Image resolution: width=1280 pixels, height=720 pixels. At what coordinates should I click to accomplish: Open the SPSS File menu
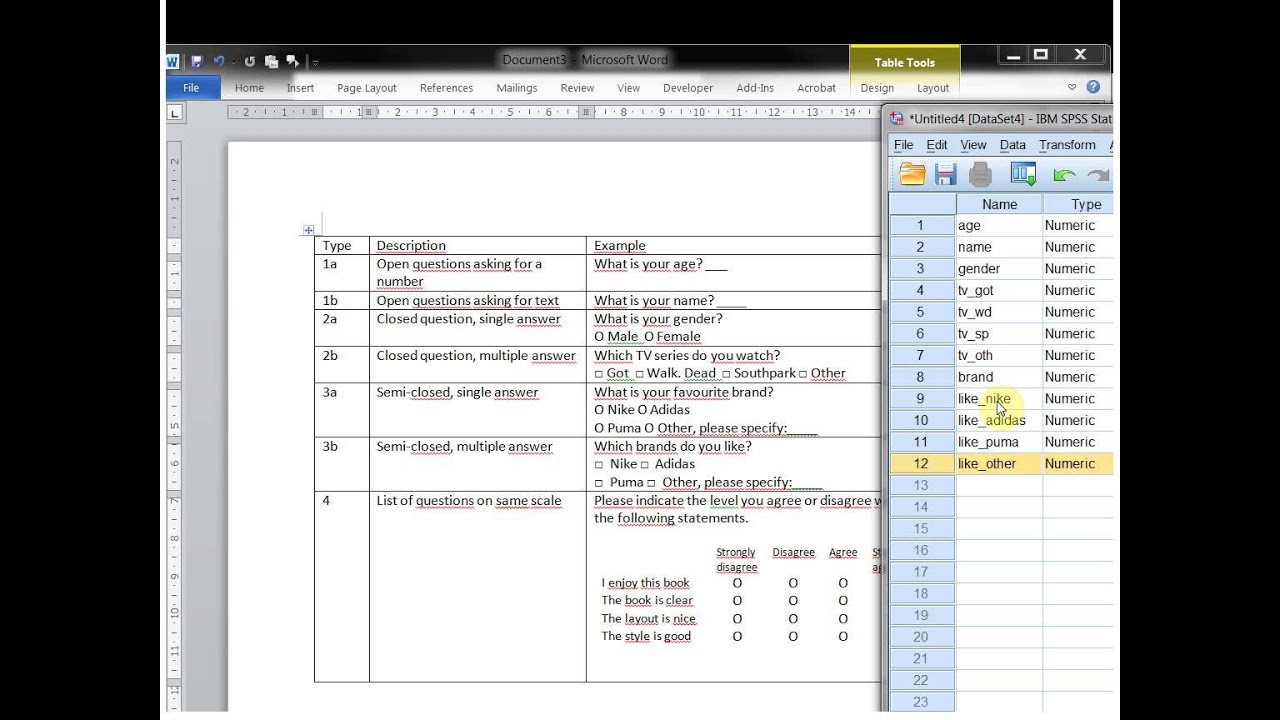tap(903, 145)
